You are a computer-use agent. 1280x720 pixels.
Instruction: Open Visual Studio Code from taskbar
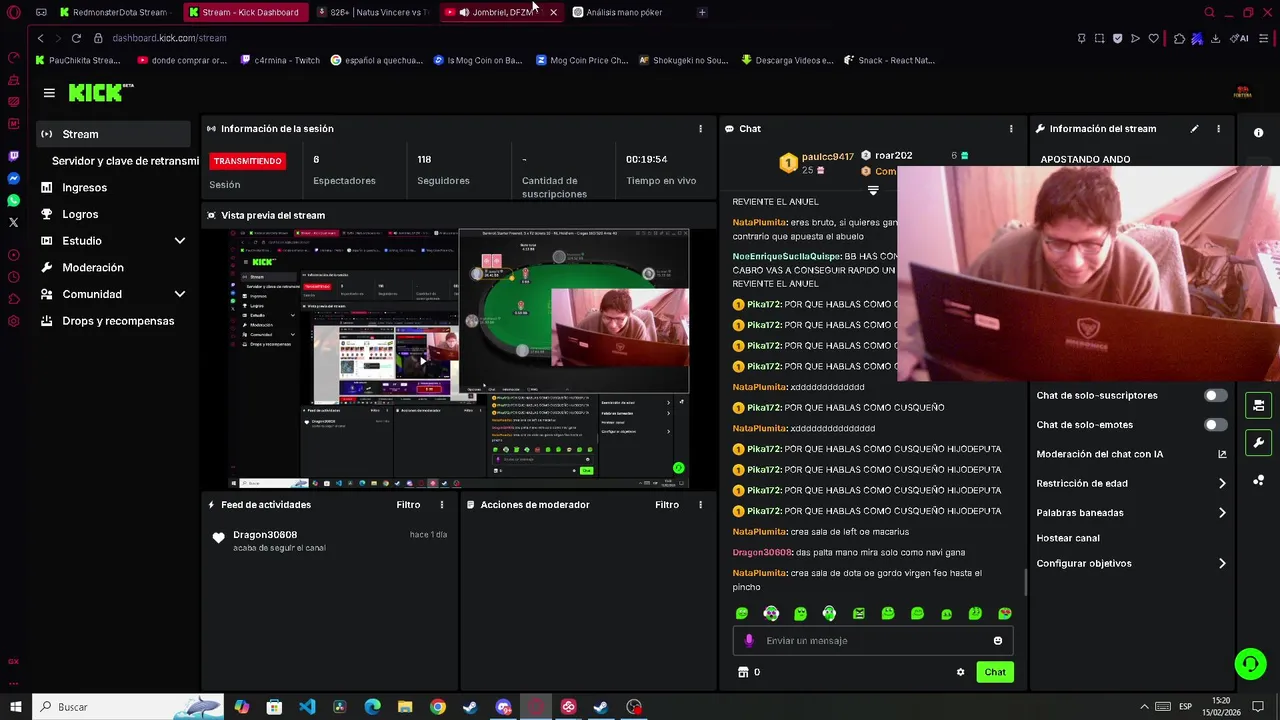[307, 707]
